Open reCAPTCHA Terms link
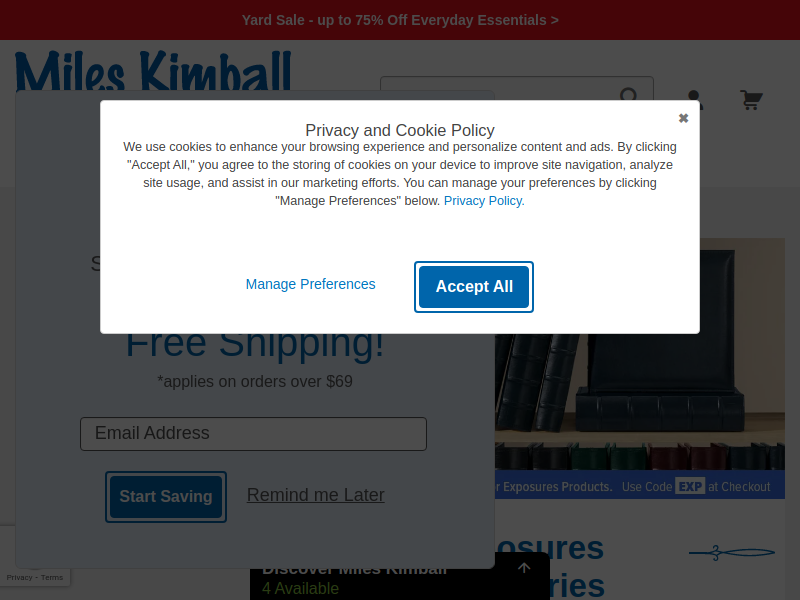 [x=52, y=578]
